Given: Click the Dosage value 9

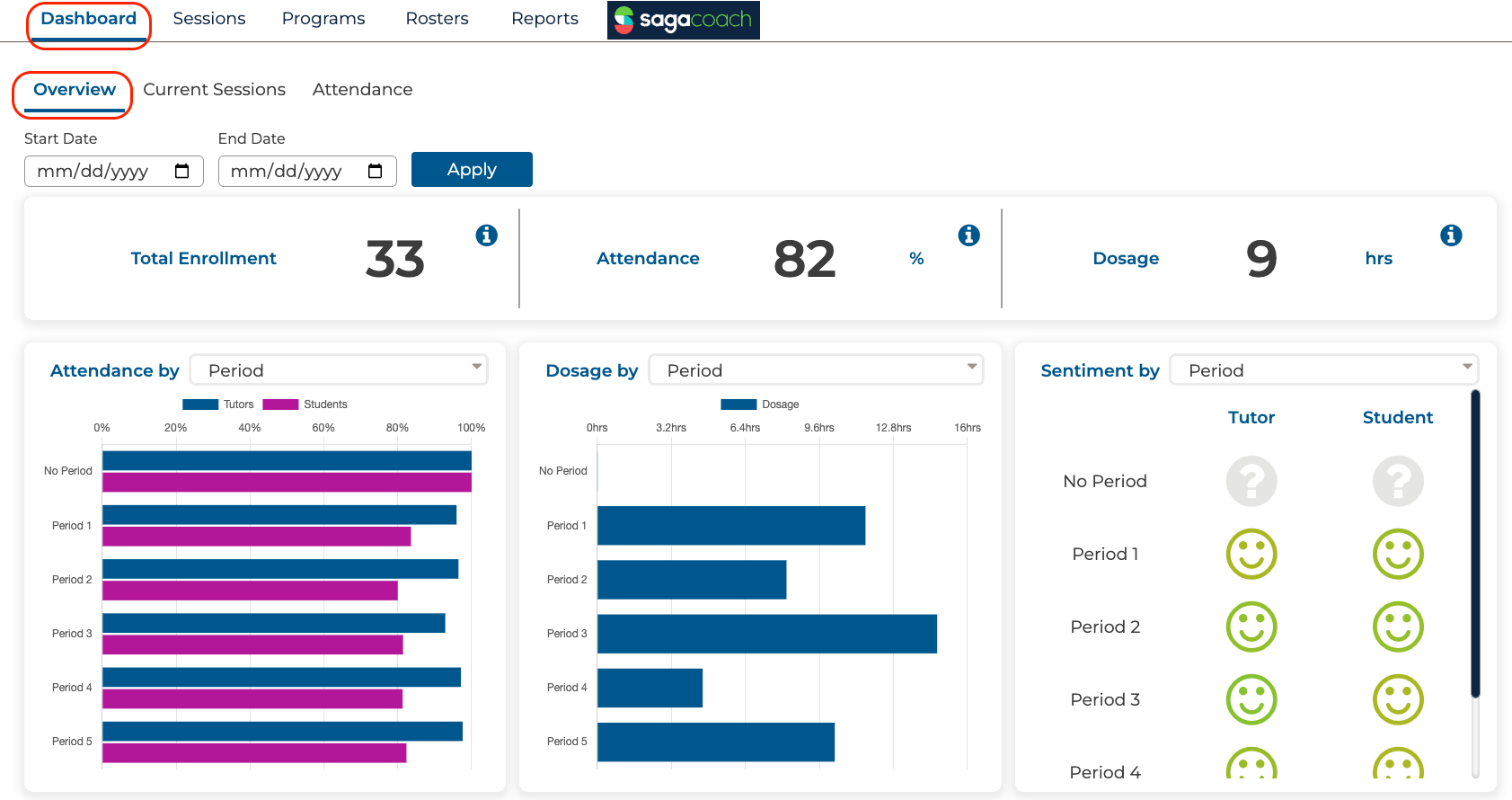Looking at the screenshot, I should point(1261,259).
